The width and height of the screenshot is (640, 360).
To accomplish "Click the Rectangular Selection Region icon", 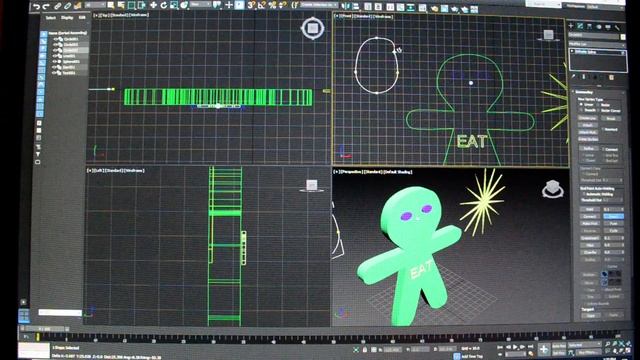I will coord(131,5).
